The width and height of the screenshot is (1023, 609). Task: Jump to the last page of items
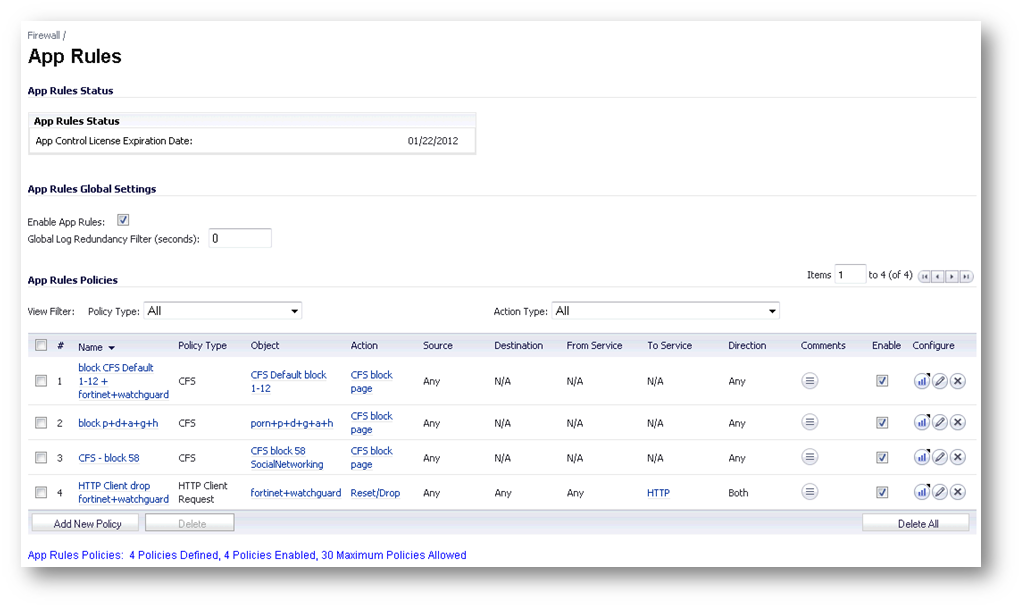pos(966,277)
